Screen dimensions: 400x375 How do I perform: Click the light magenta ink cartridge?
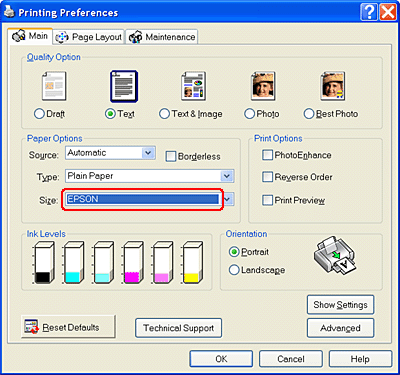coord(163,263)
